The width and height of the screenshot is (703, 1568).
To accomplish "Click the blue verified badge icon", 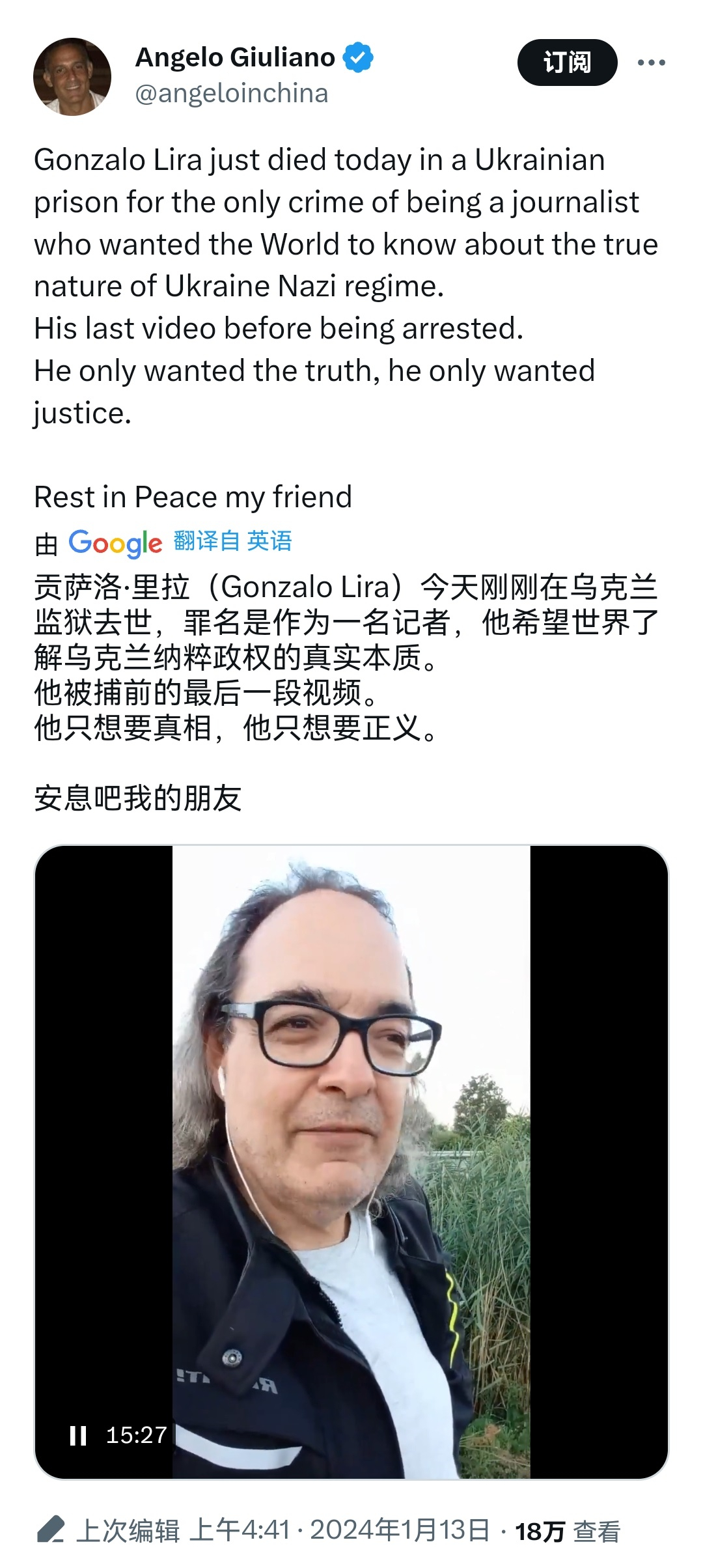I will 359,57.
